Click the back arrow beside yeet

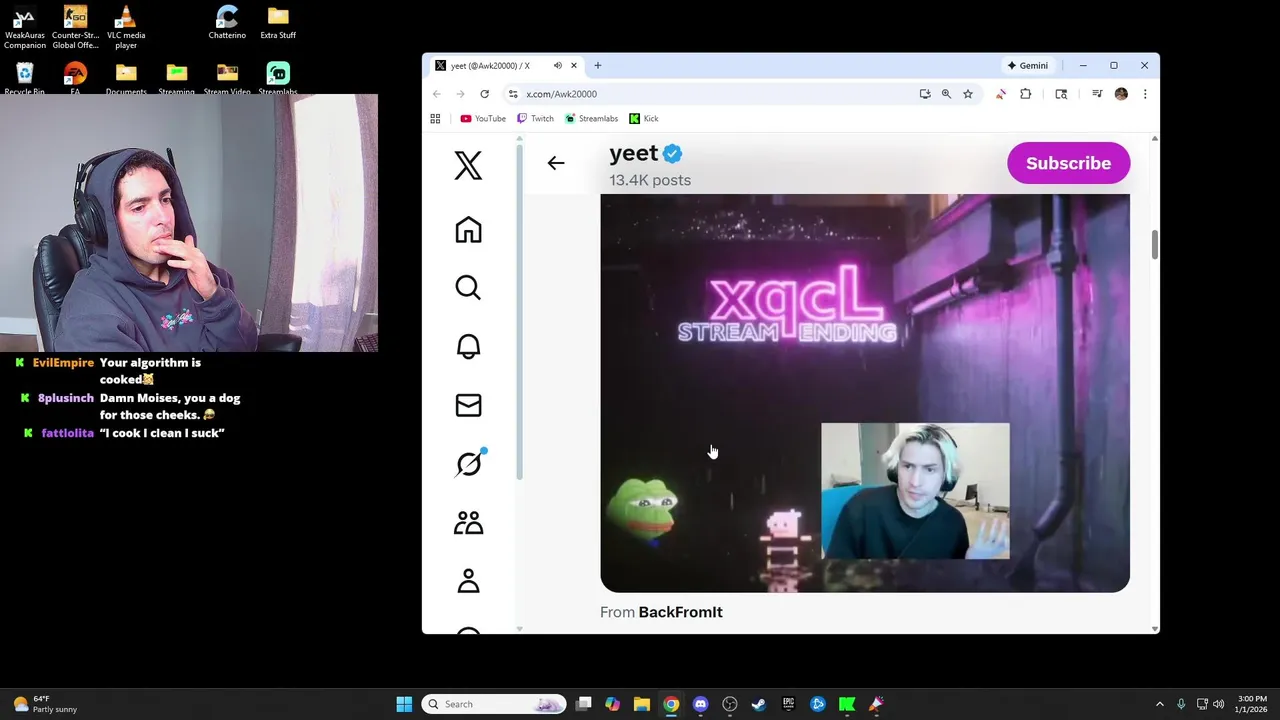[556, 163]
